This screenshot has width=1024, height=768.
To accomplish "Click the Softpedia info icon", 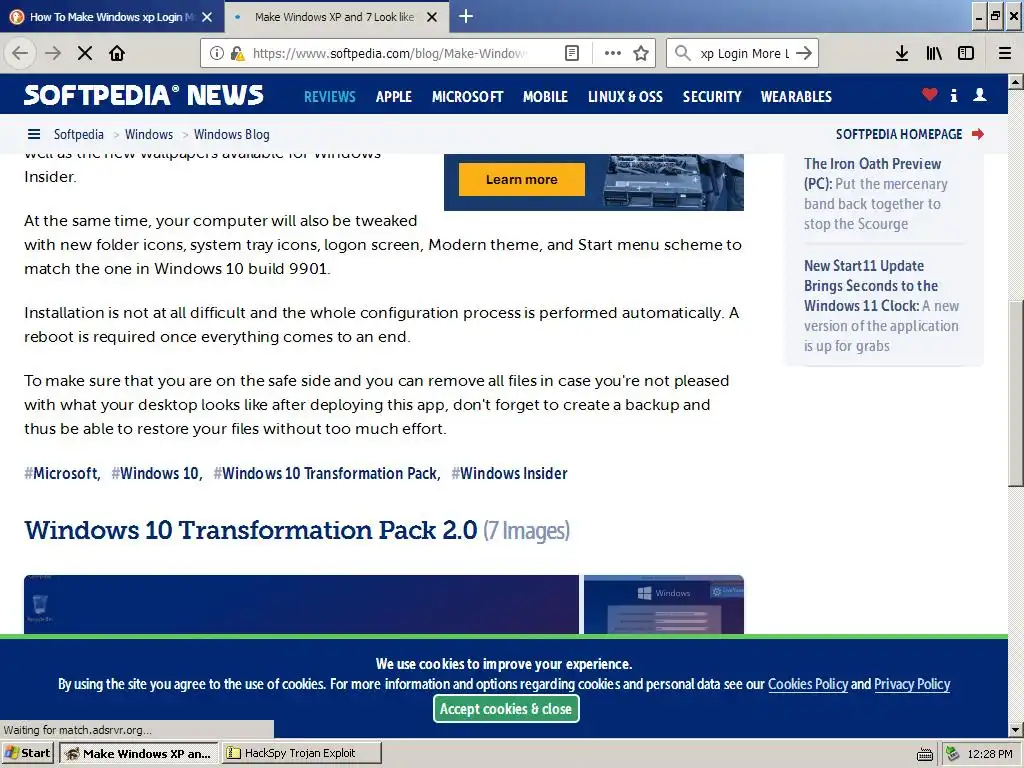I will tap(954, 95).
